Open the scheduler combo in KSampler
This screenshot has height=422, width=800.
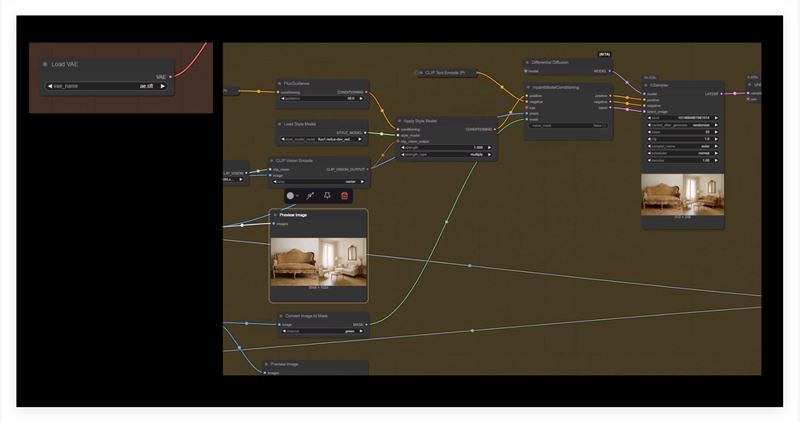point(682,153)
